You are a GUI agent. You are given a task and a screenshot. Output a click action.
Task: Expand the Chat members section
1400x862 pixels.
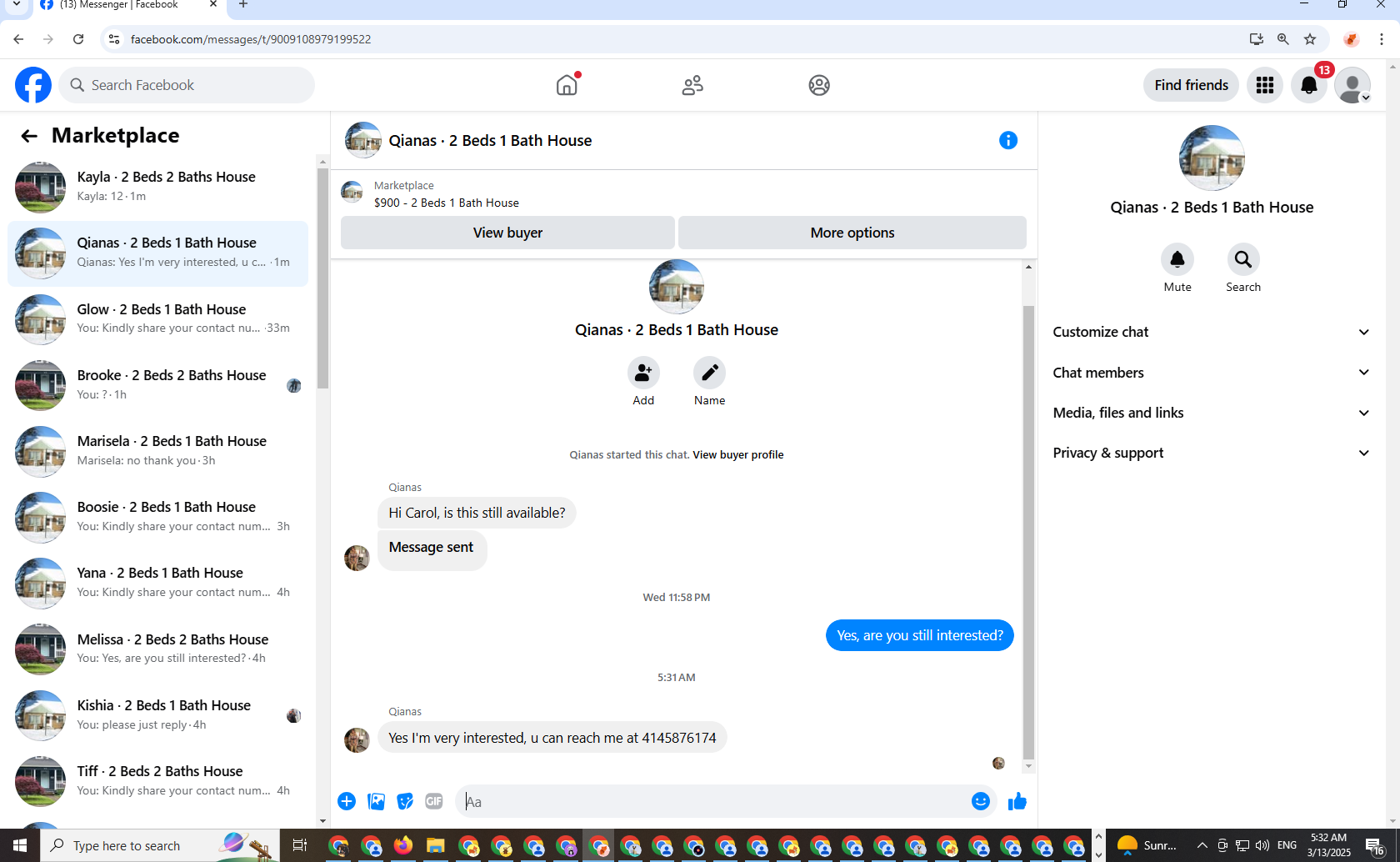[x=1211, y=373]
